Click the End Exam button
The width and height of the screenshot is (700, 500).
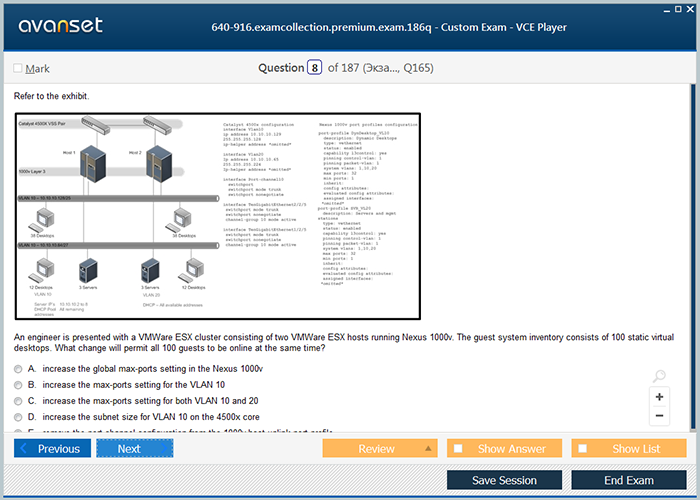[x=628, y=480]
